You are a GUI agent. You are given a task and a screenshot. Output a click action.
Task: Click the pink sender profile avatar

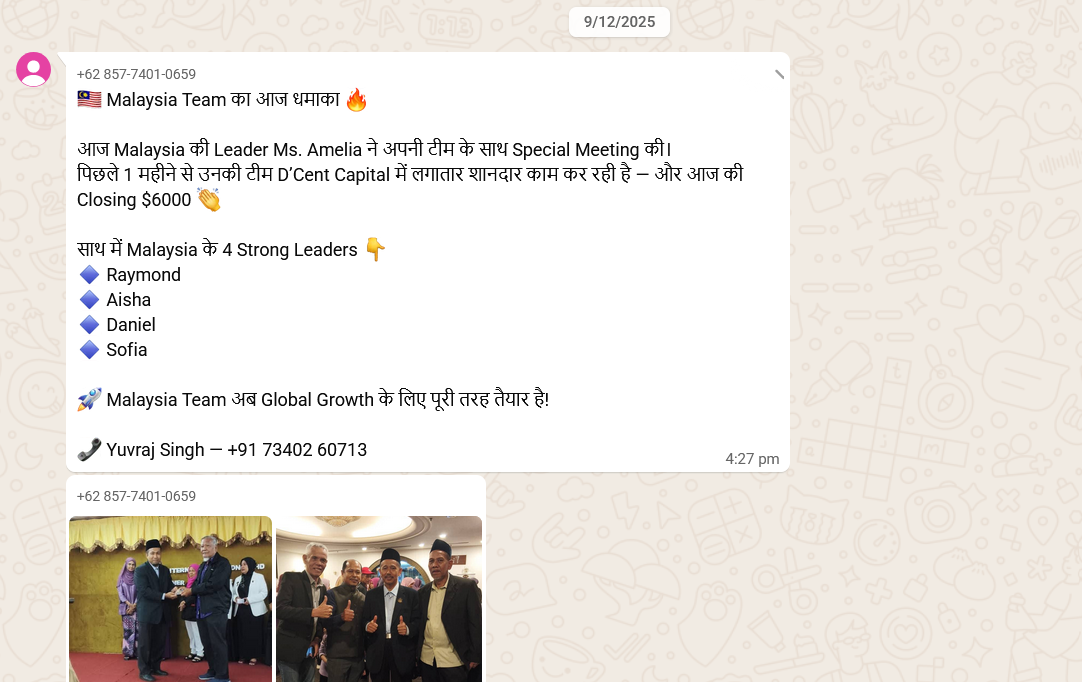click(x=33, y=69)
